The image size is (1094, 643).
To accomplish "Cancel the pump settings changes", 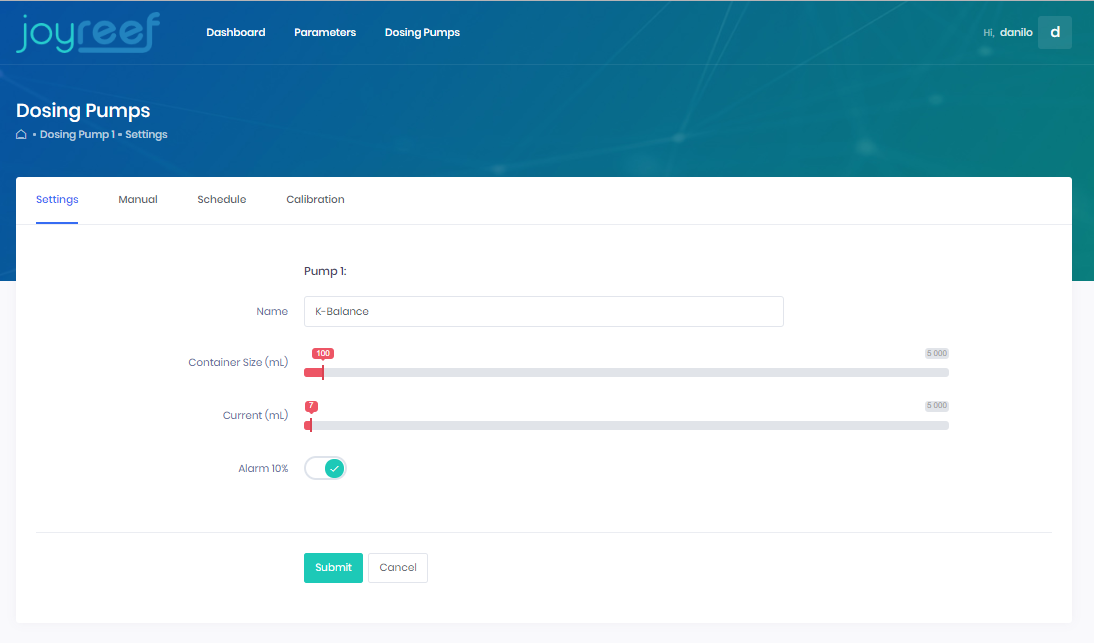I will coord(398,568).
